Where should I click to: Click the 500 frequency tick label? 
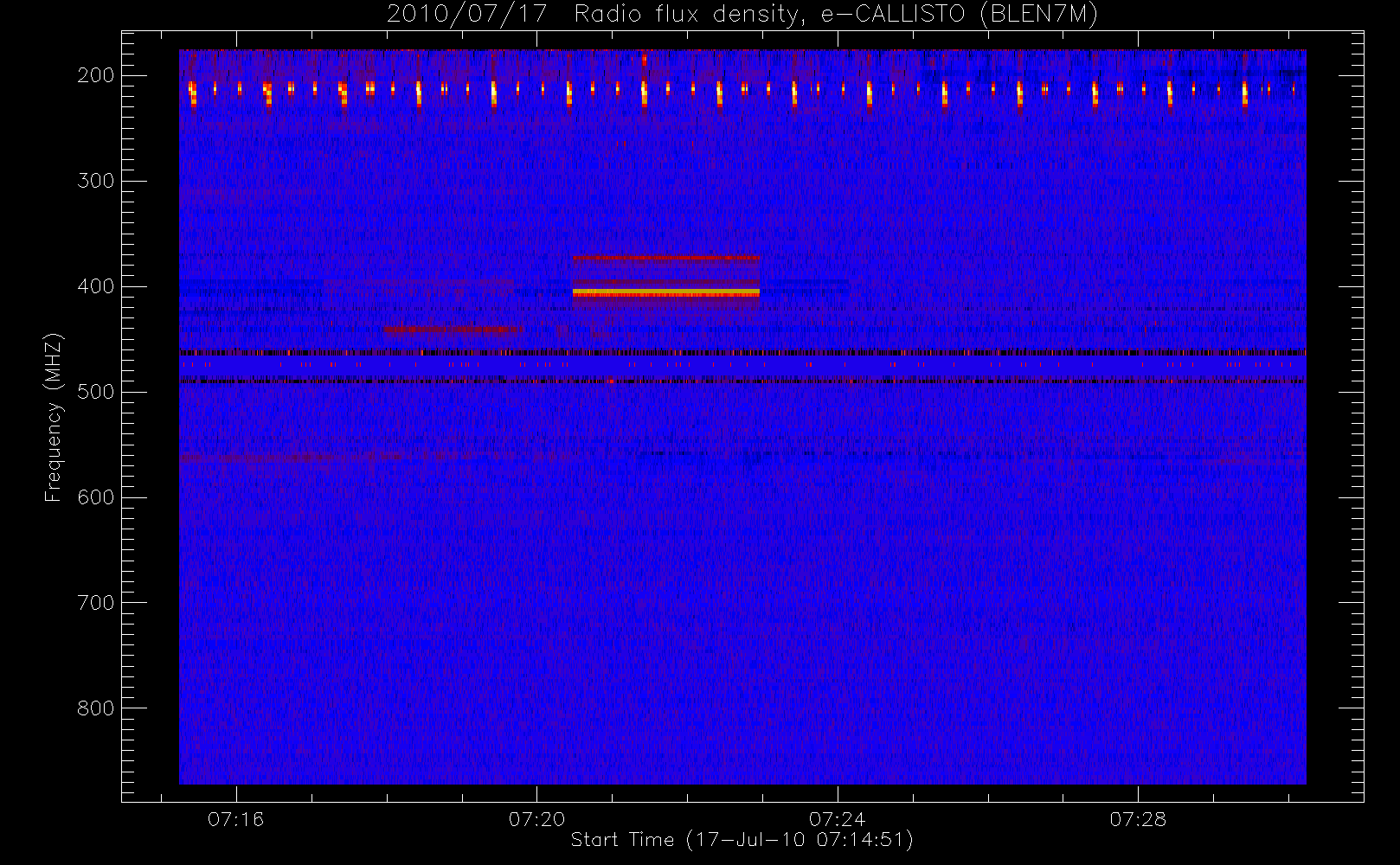point(96,392)
